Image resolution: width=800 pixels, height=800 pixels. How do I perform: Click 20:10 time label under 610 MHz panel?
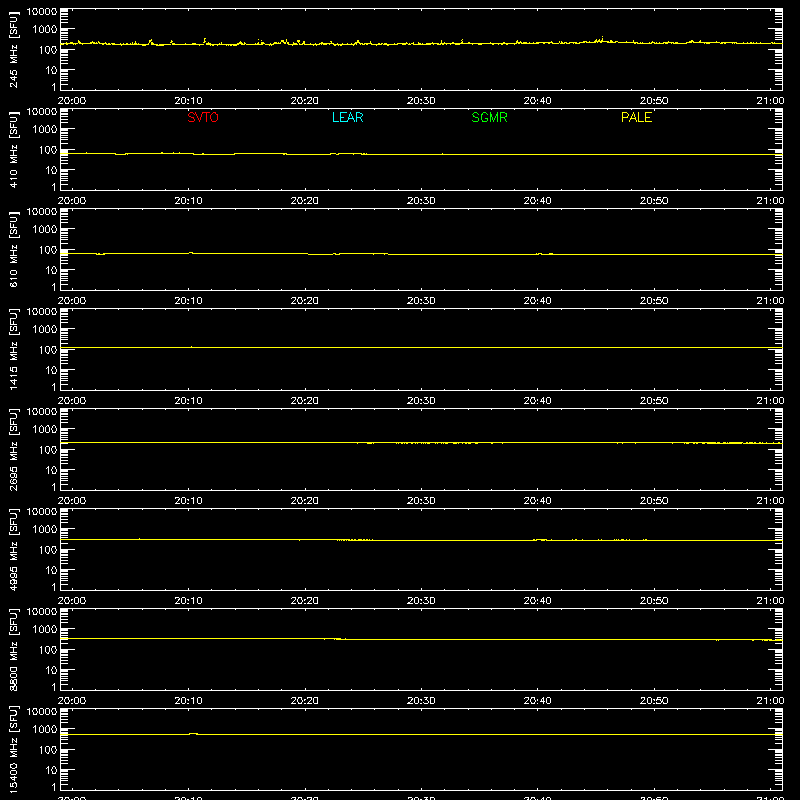click(x=188, y=301)
